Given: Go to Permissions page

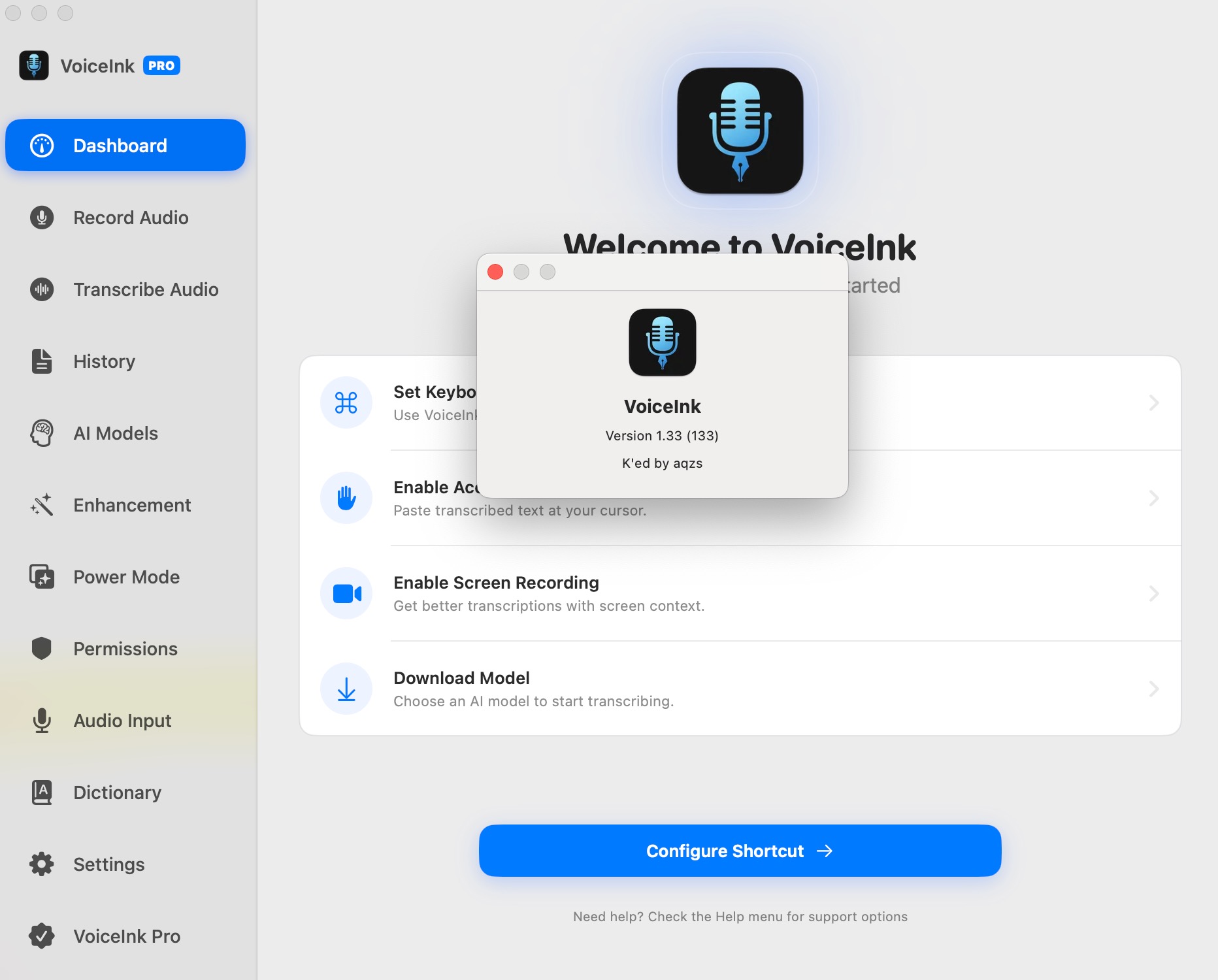Looking at the screenshot, I should [125, 648].
